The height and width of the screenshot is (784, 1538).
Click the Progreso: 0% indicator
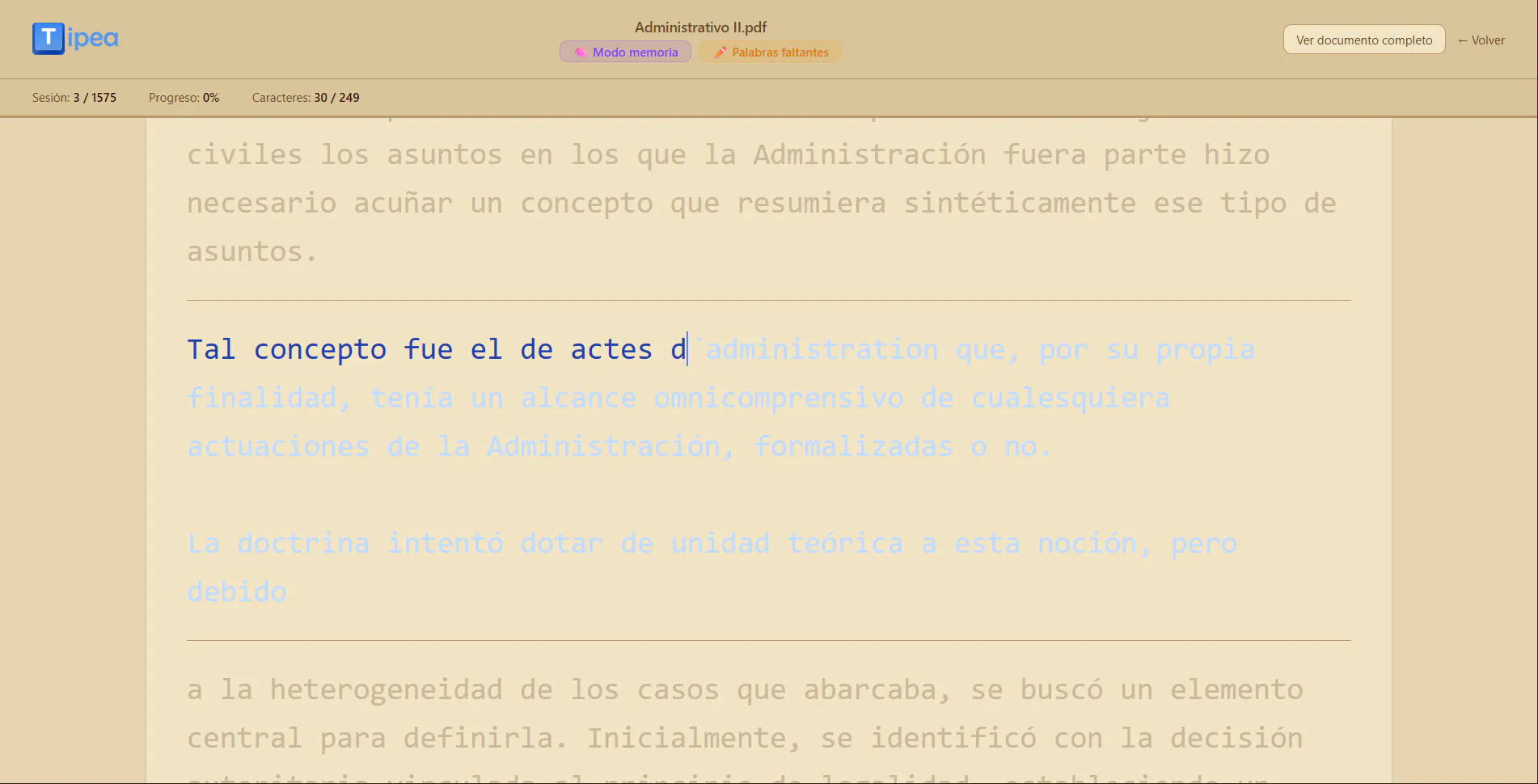point(184,97)
